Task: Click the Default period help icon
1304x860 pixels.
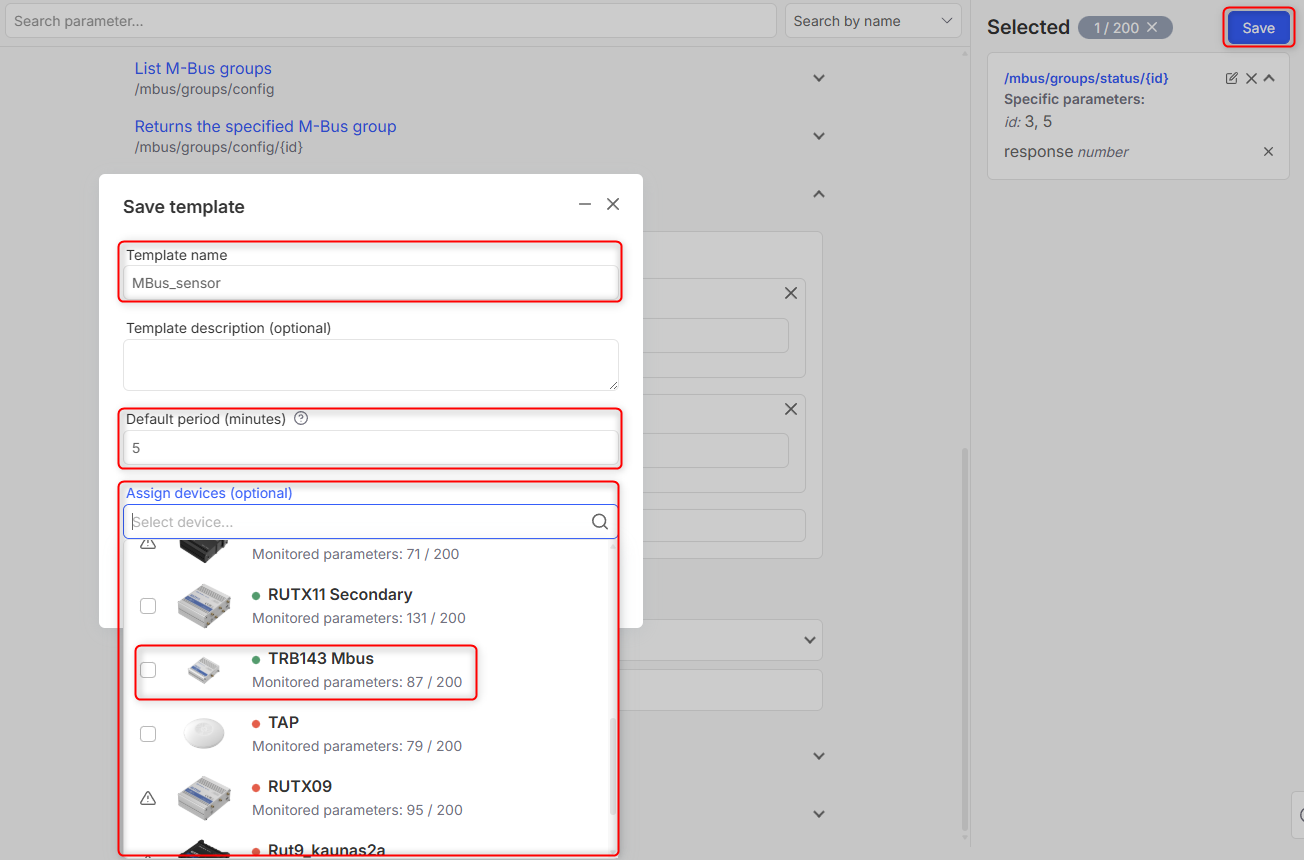Action: tap(301, 419)
